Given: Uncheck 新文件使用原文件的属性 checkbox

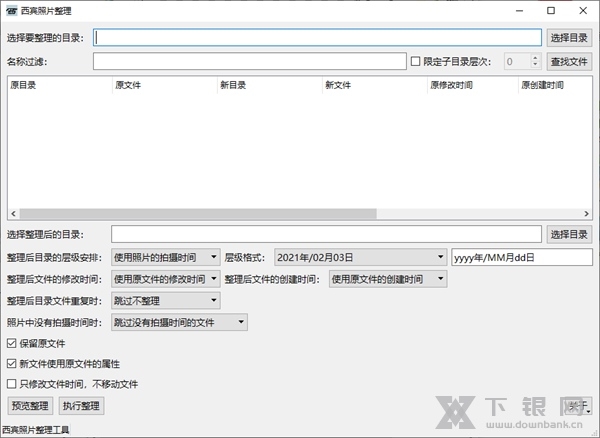Looking at the screenshot, I should [x=11, y=363].
